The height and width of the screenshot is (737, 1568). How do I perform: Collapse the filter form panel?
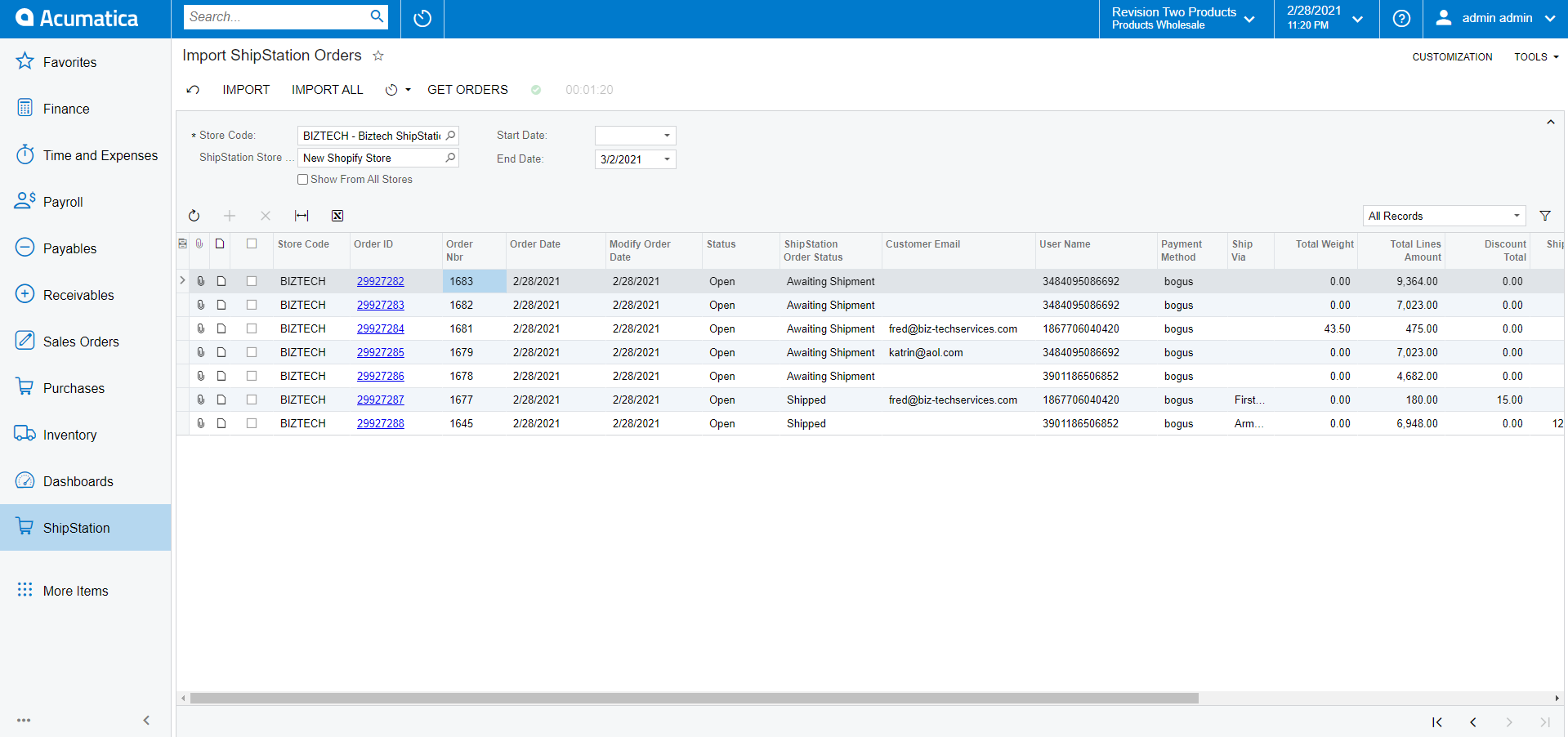[x=1550, y=122]
